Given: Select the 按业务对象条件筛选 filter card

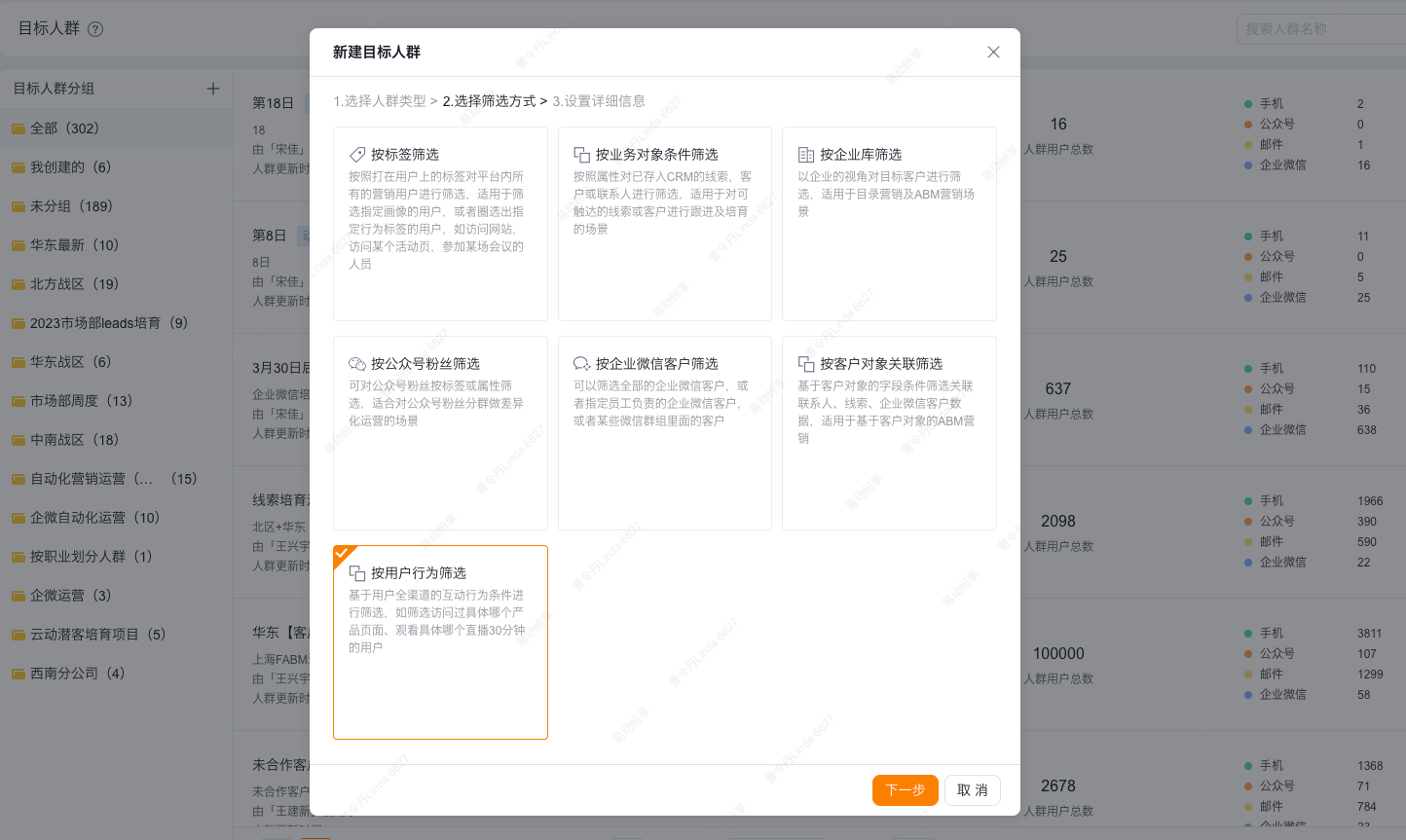Looking at the screenshot, I should pyautogui.click(x=665, y=224).
